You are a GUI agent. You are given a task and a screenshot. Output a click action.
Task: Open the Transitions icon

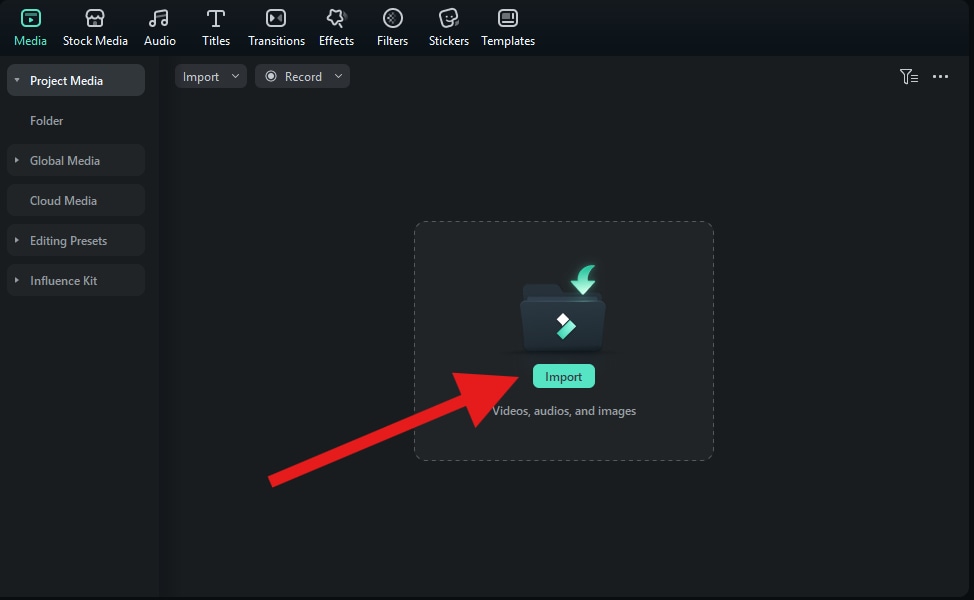276,18
